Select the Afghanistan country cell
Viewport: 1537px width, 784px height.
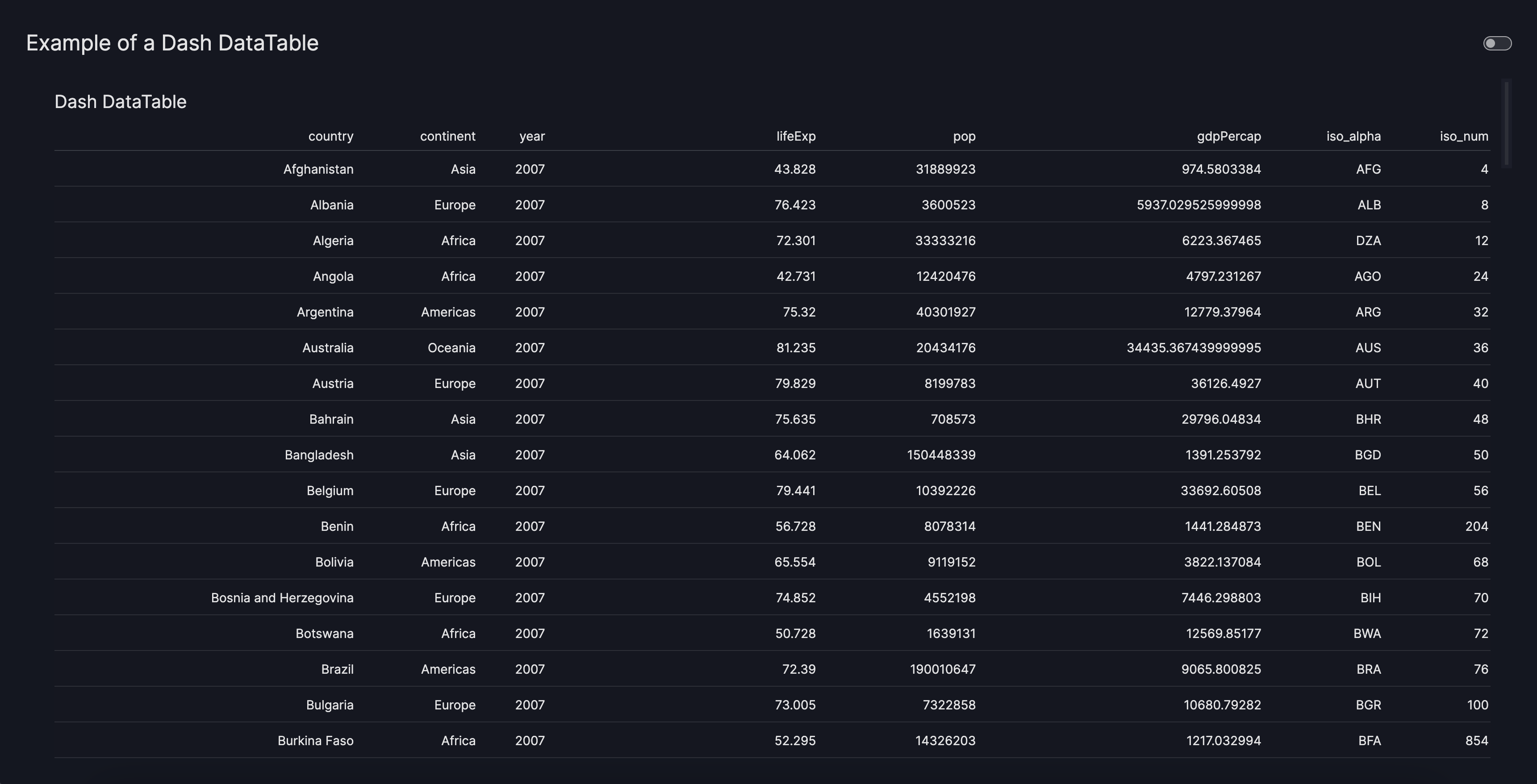318,170
